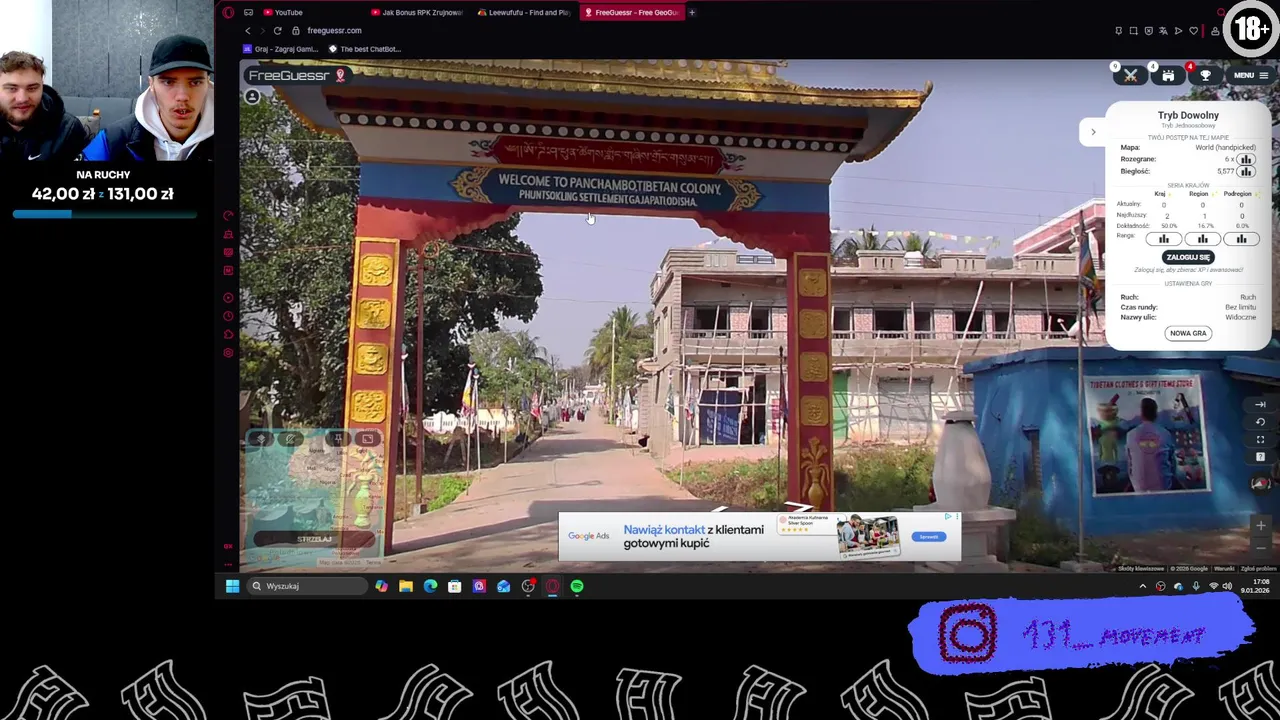Toggle the crossed-out pen option on the minimap
This screenshot has width=1280, height=720.
click(x=290, y=438)
